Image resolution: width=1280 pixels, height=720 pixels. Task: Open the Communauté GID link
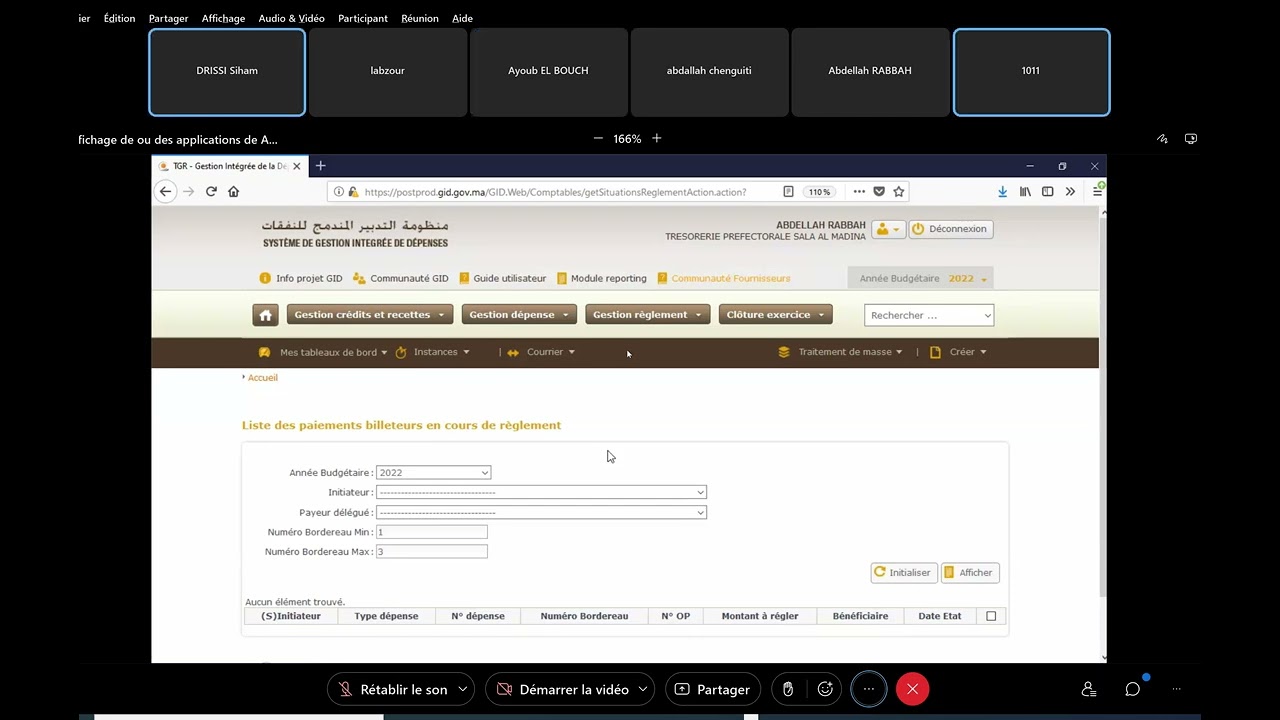[x=401, y=279]
